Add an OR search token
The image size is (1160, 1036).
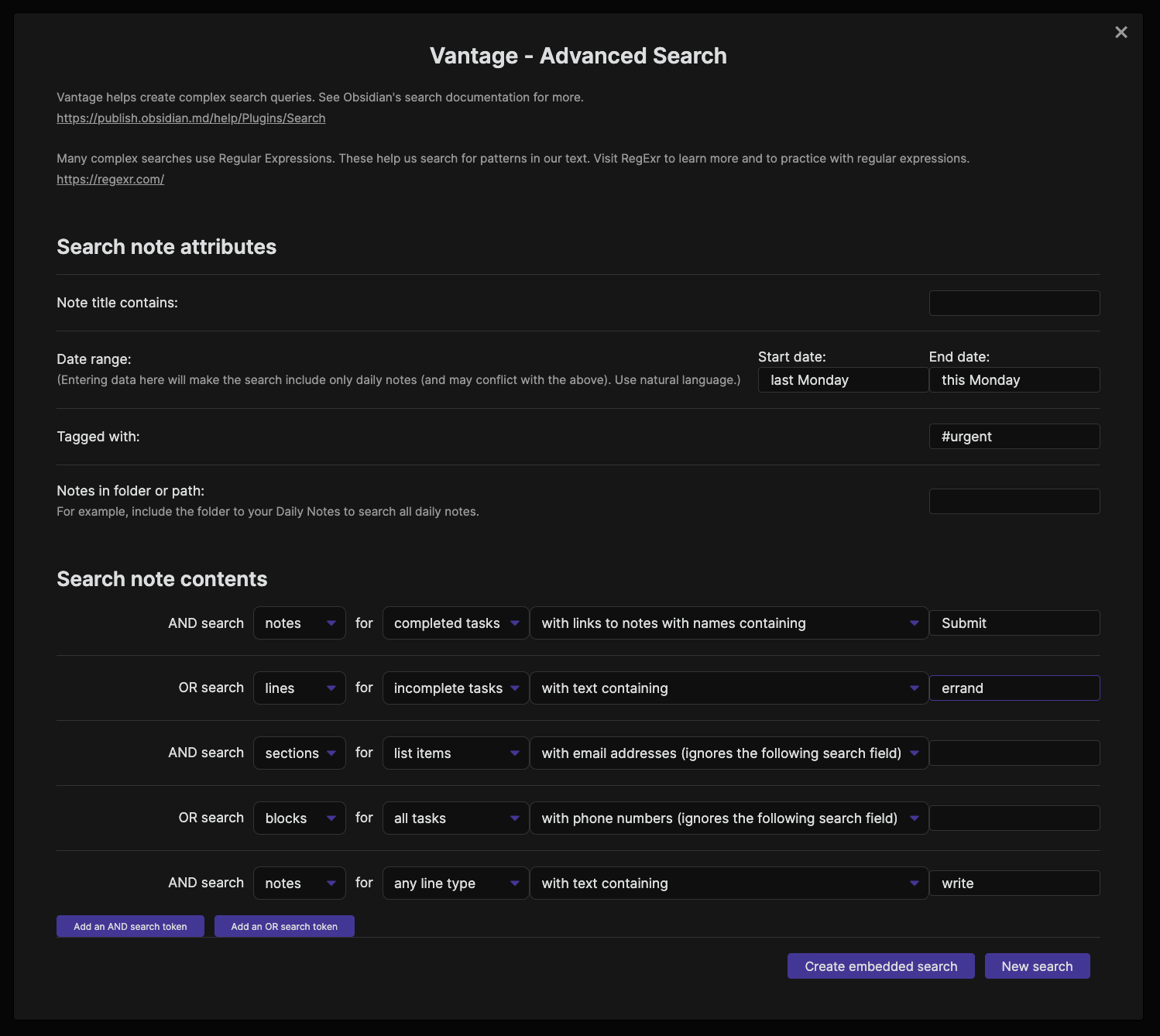284,926
